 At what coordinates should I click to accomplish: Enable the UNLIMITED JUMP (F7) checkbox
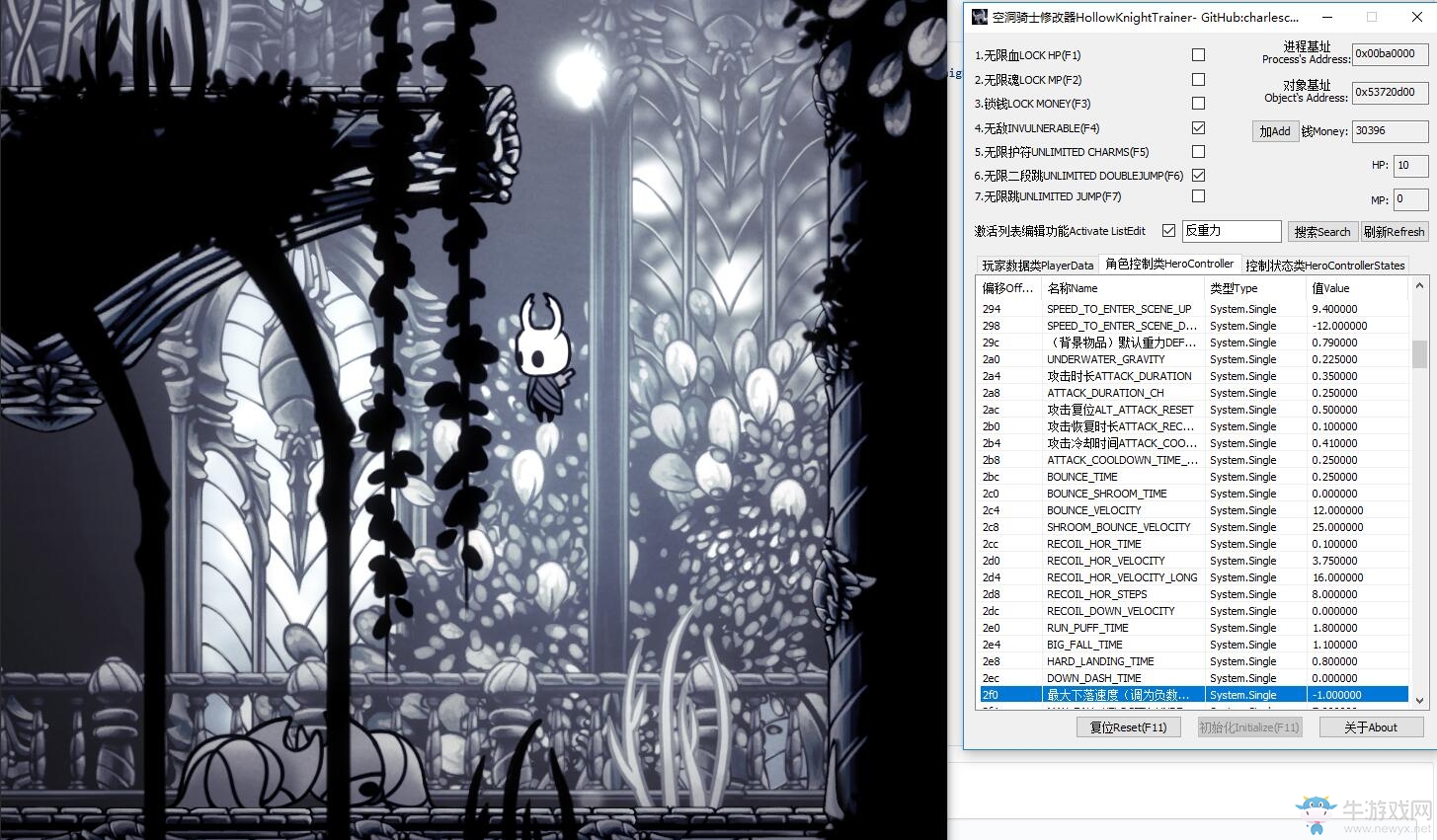click(x=1198, y=195)
